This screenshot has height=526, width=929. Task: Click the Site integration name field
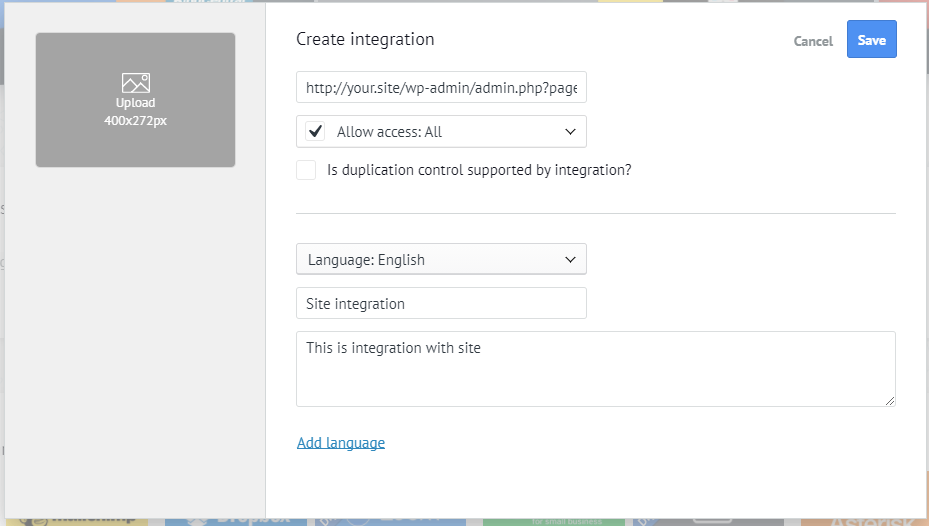click(x=441, y=303)
